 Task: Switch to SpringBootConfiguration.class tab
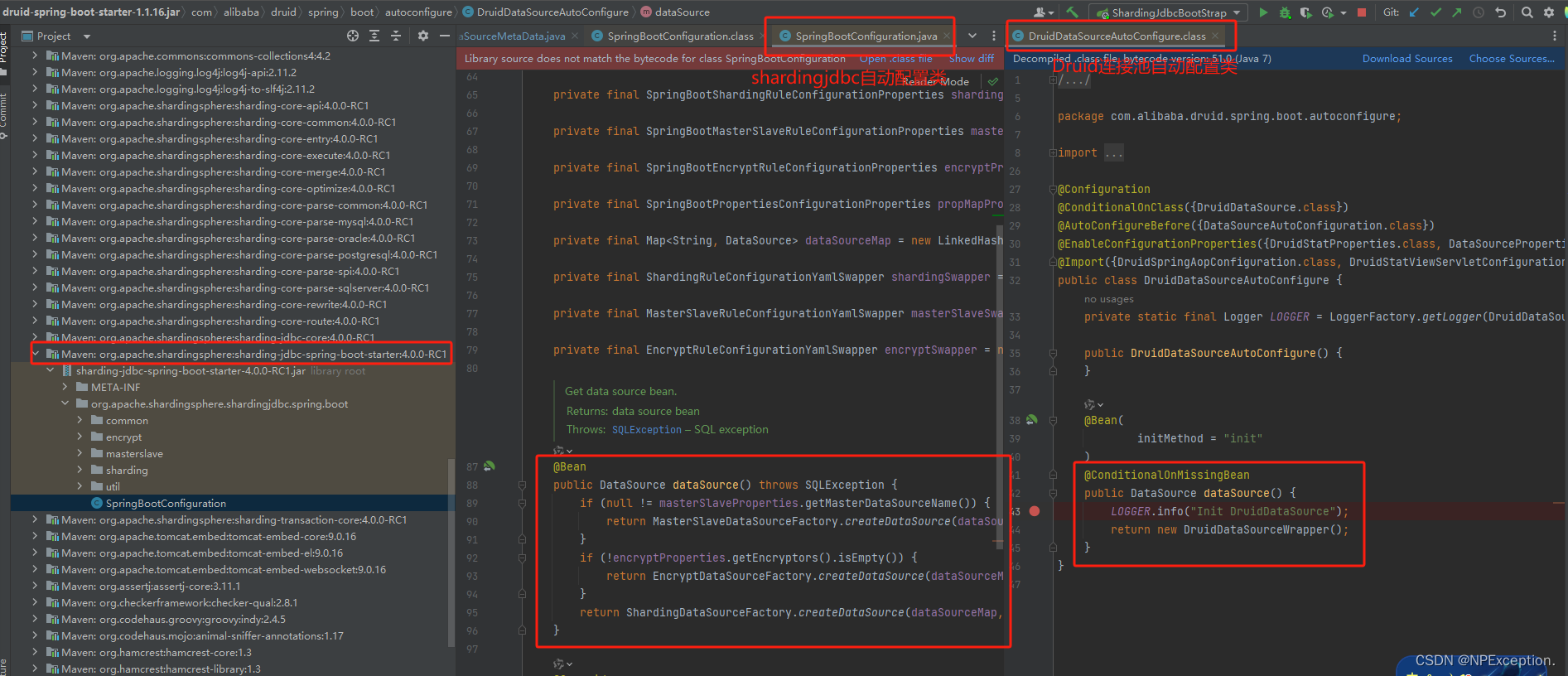[x=680, y=36]
